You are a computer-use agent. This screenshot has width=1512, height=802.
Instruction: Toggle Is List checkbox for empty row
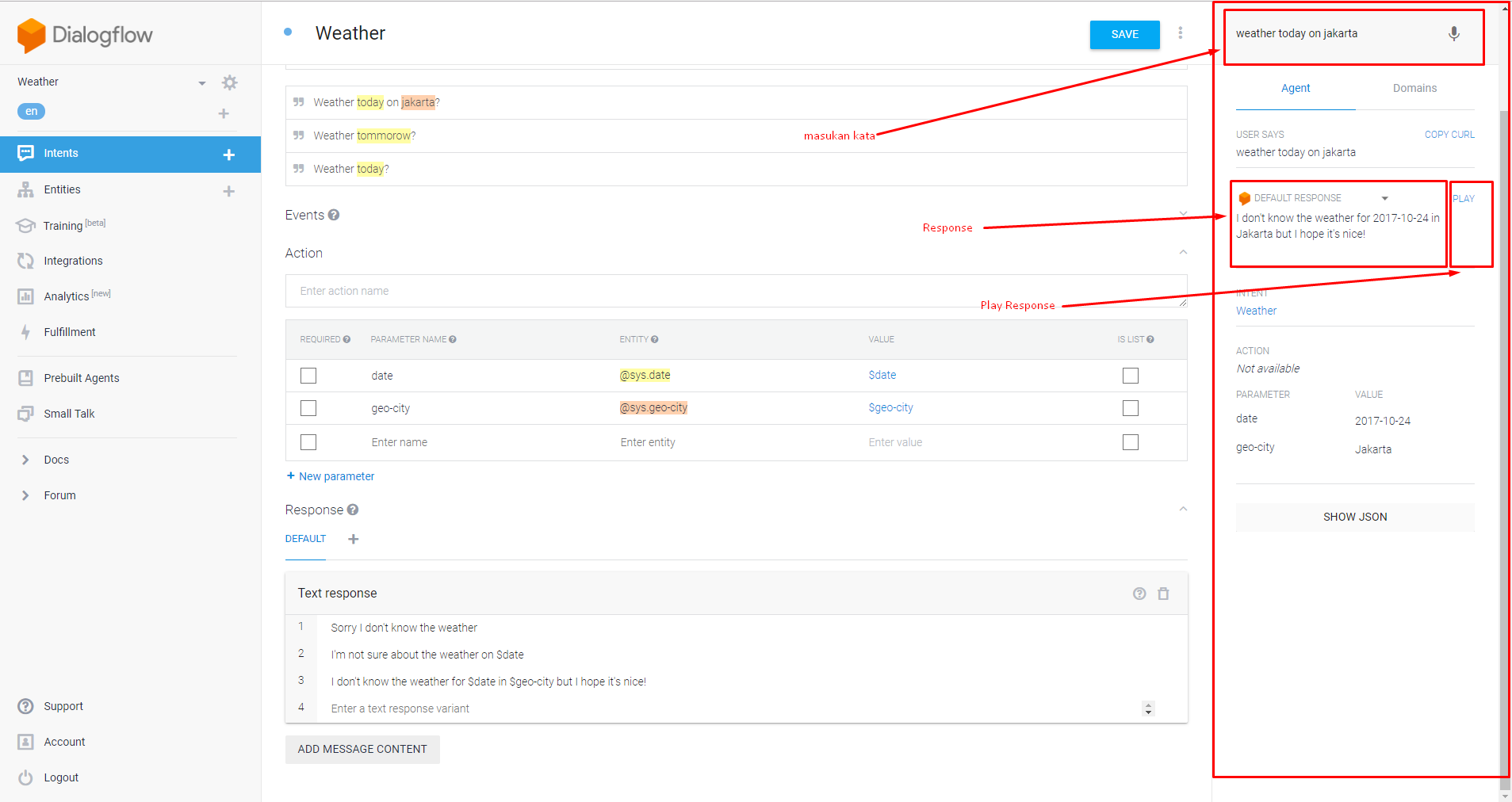(1131, 442)
